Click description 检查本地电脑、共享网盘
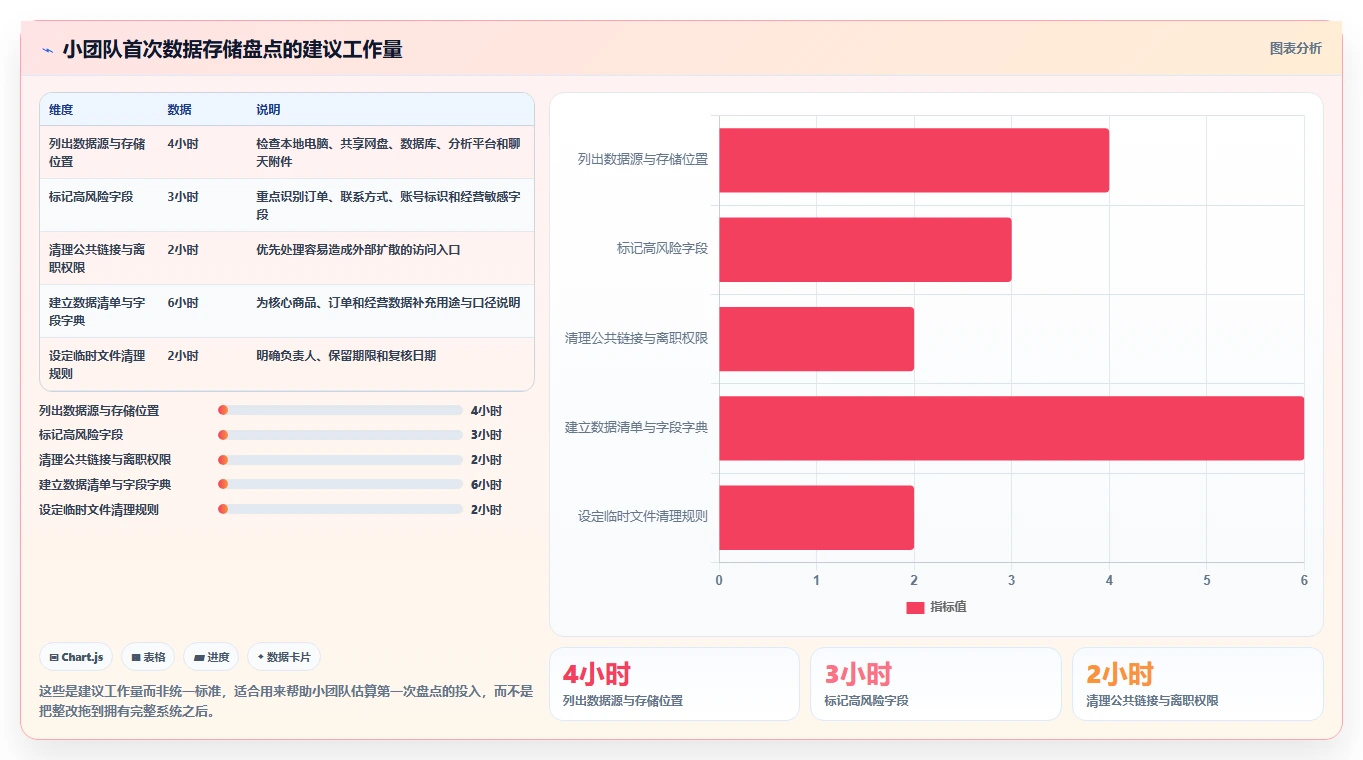Screen dimensions: 1363x760 pyautogui.click(x=388, y=152)
